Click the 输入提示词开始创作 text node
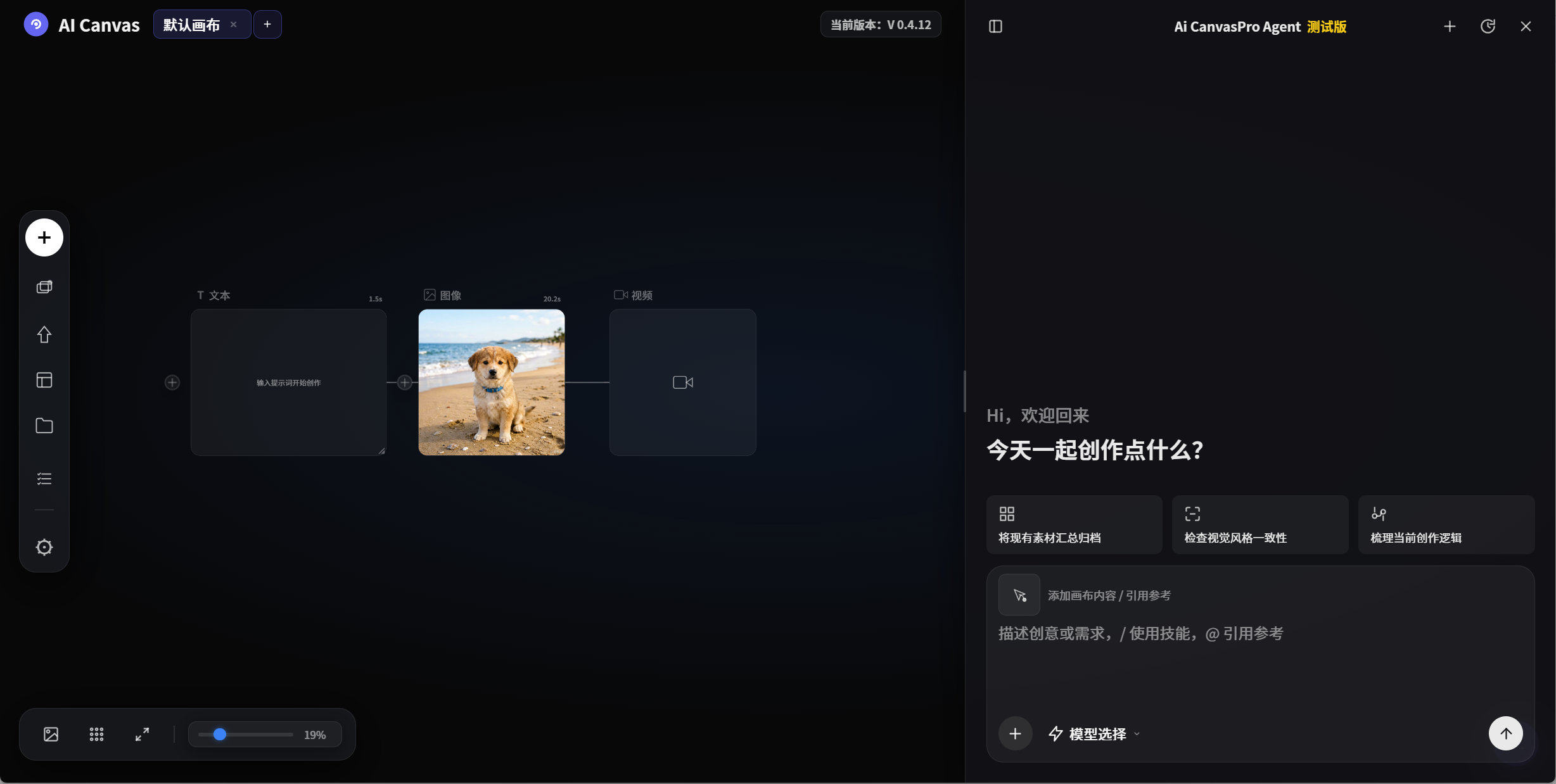The image size is (1556, 784). pos(289,383)
